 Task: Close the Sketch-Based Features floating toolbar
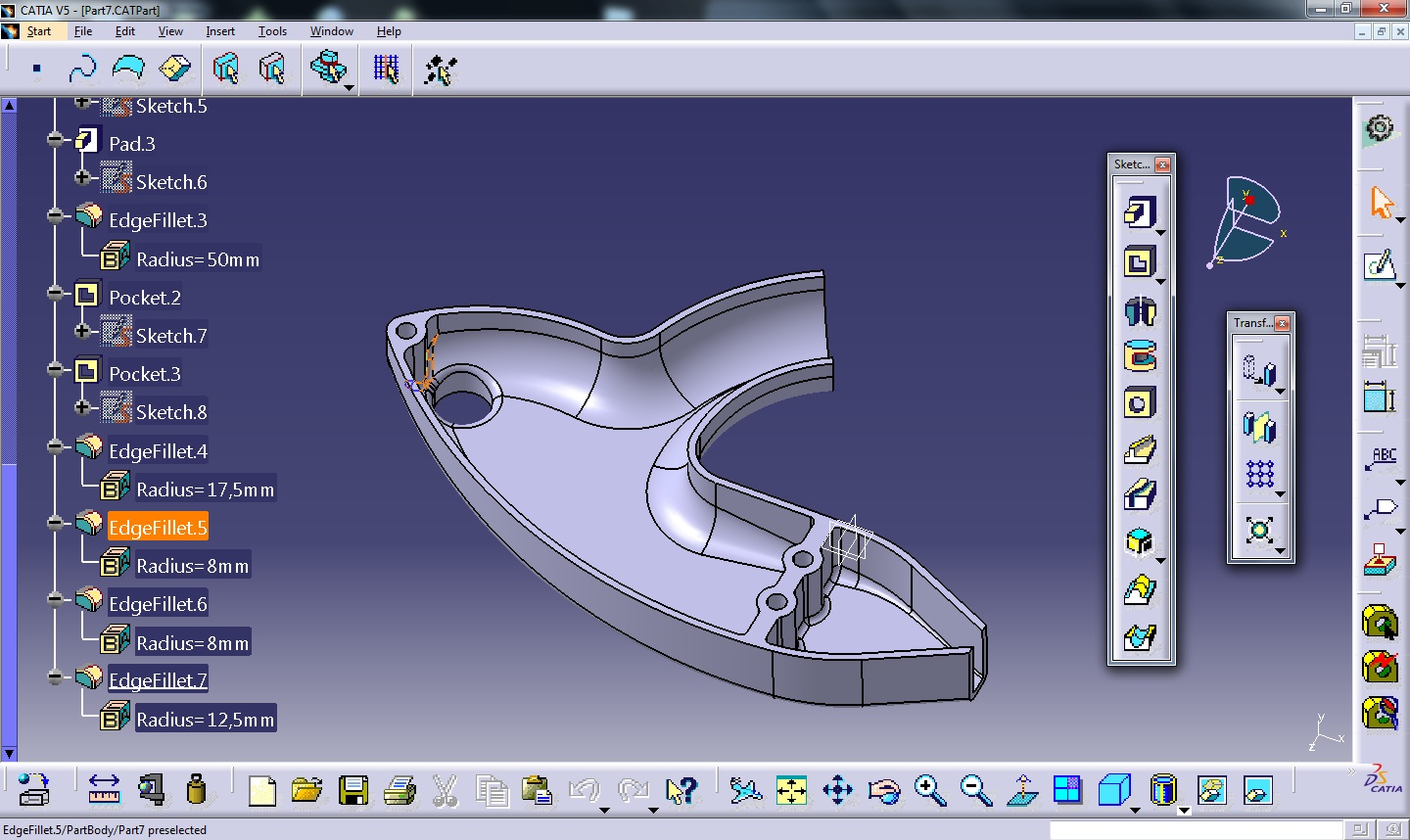[x=1162, y=164]
